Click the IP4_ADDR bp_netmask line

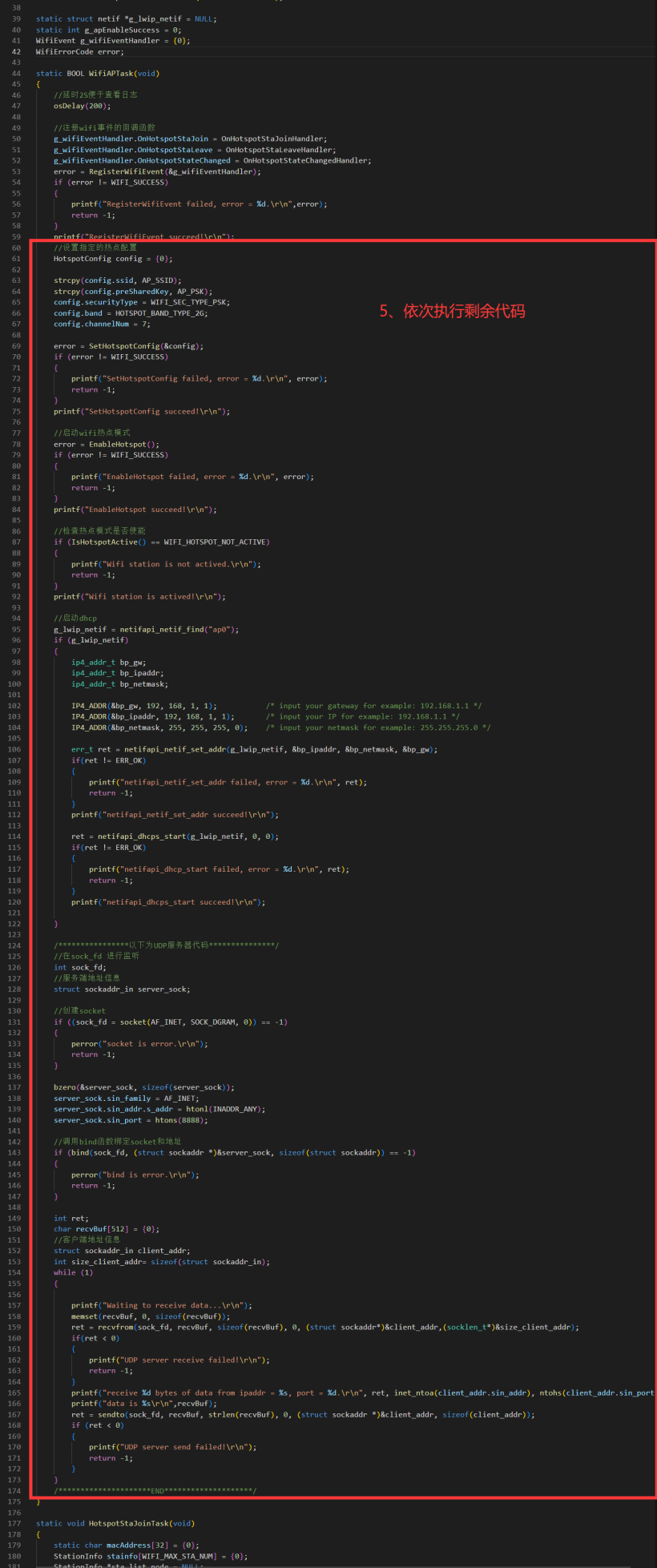click(x=159, y=728)
